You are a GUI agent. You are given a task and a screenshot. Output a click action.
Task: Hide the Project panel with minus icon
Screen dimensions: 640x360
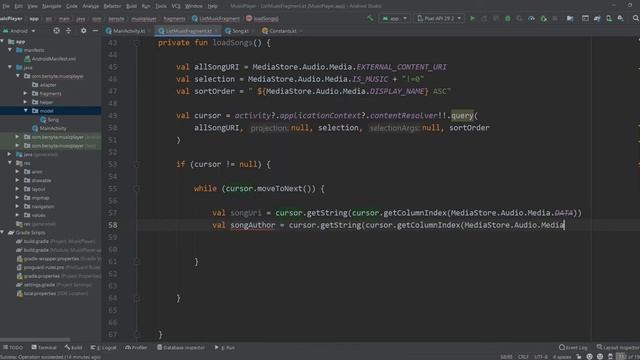pos(95,31)
